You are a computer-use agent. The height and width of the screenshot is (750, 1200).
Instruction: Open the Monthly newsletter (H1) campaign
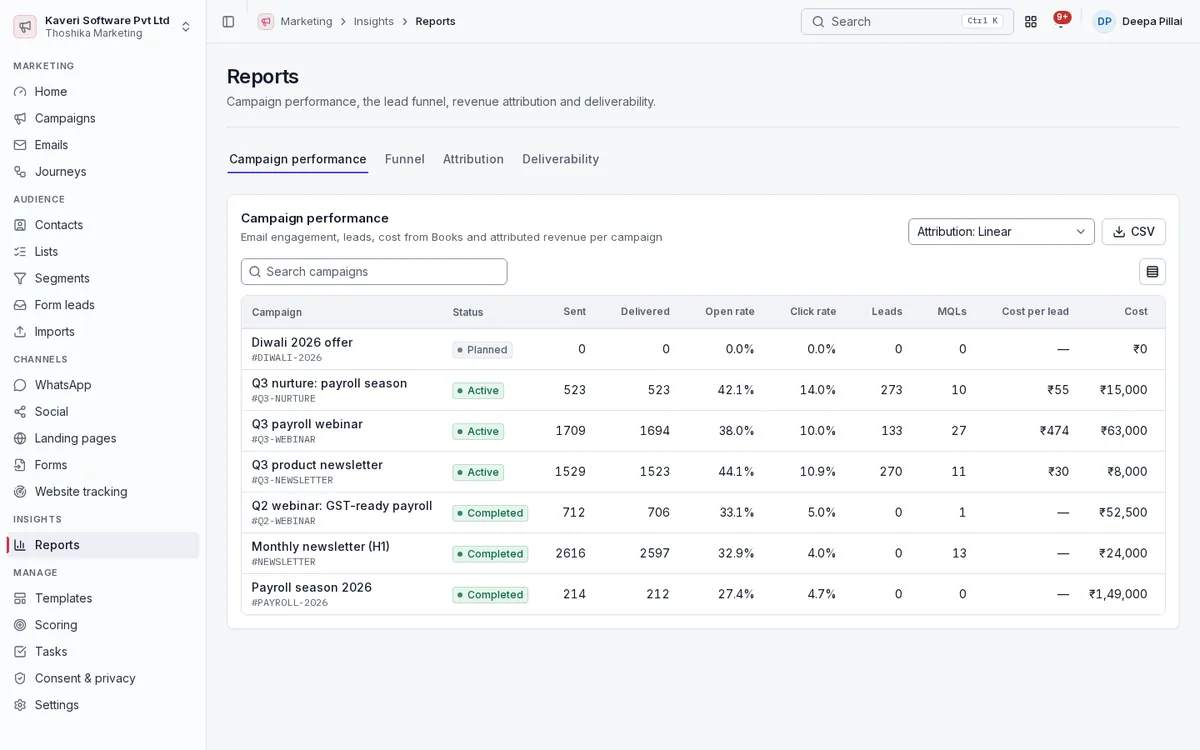pos(321,547)
